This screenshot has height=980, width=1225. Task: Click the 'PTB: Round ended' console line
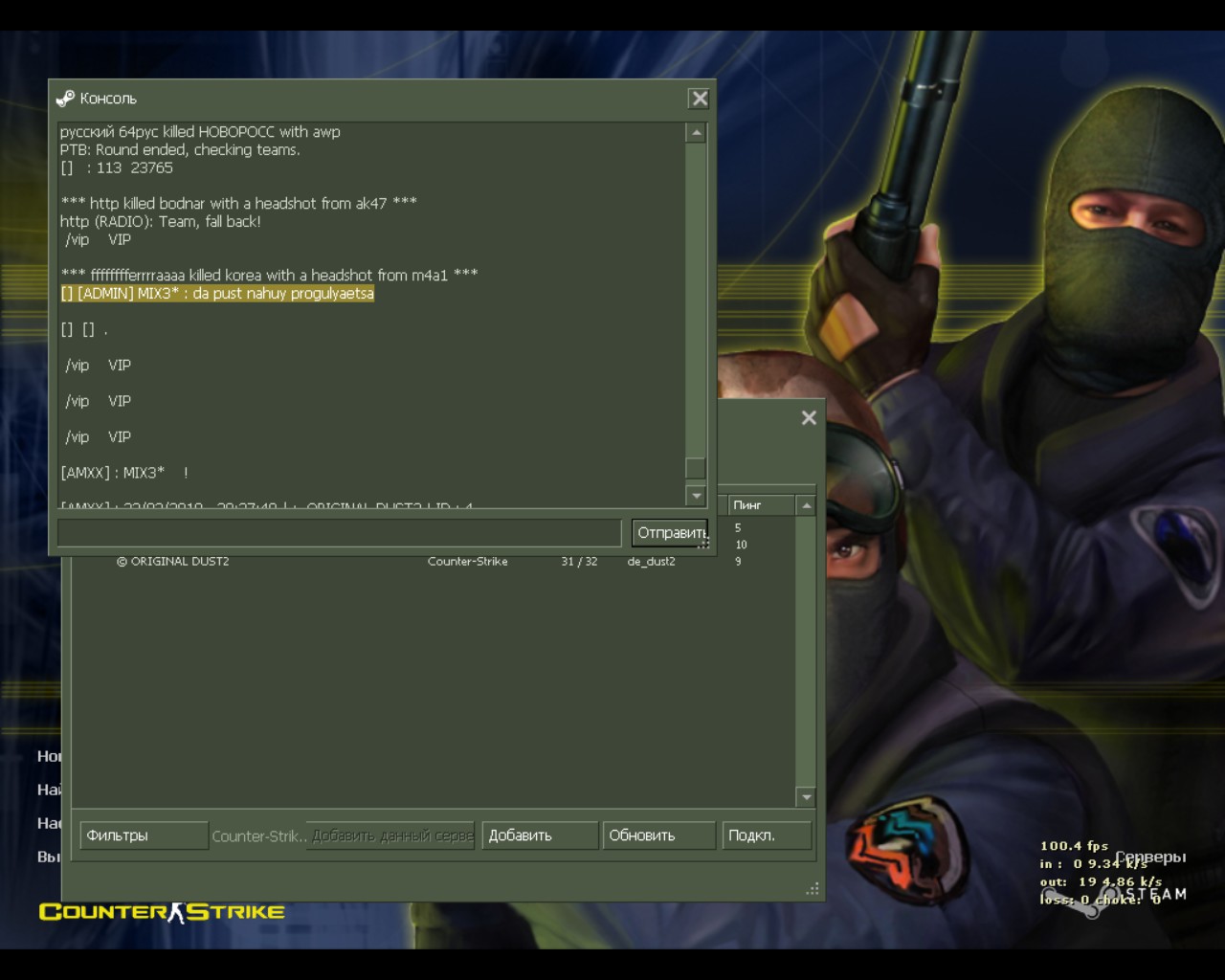click(180, 150)
